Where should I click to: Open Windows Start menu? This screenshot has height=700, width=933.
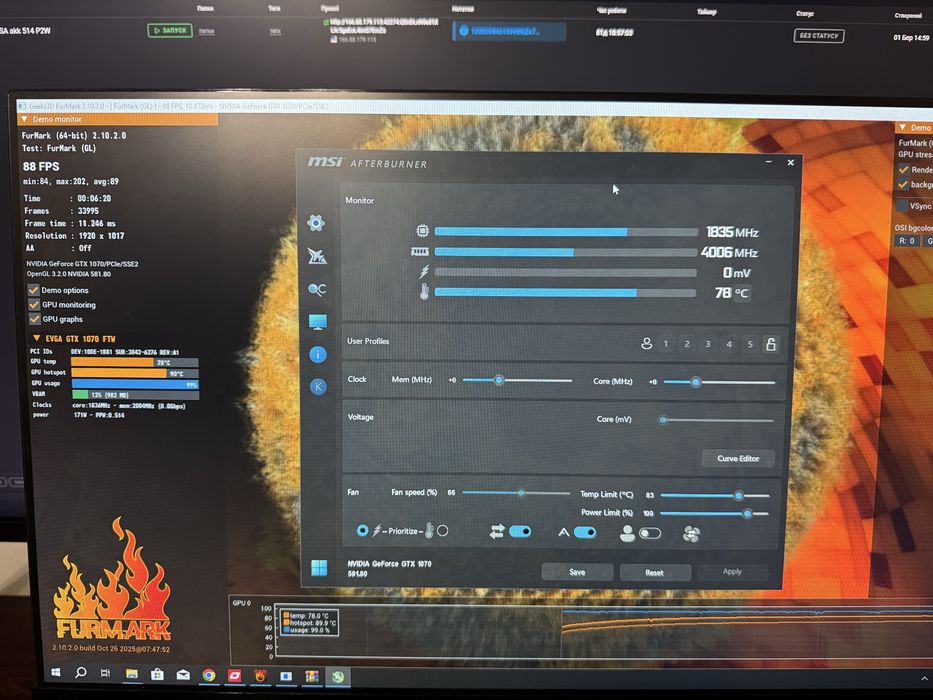[56, 672]
